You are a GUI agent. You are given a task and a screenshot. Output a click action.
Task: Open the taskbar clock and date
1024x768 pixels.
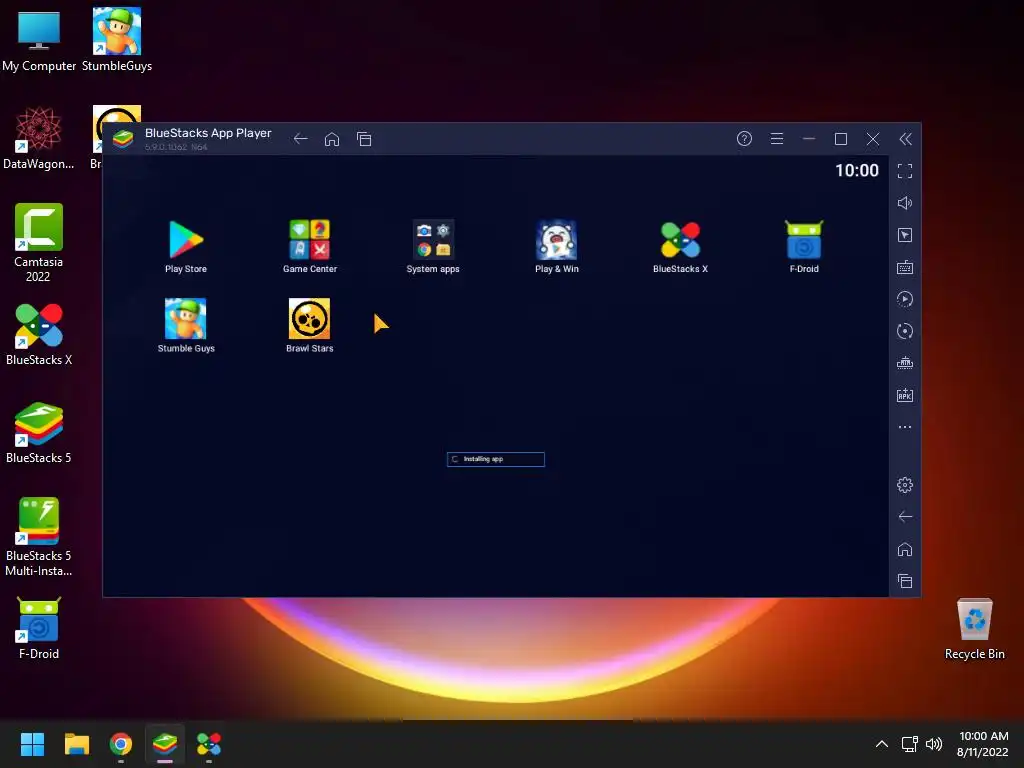coord(983,744)
